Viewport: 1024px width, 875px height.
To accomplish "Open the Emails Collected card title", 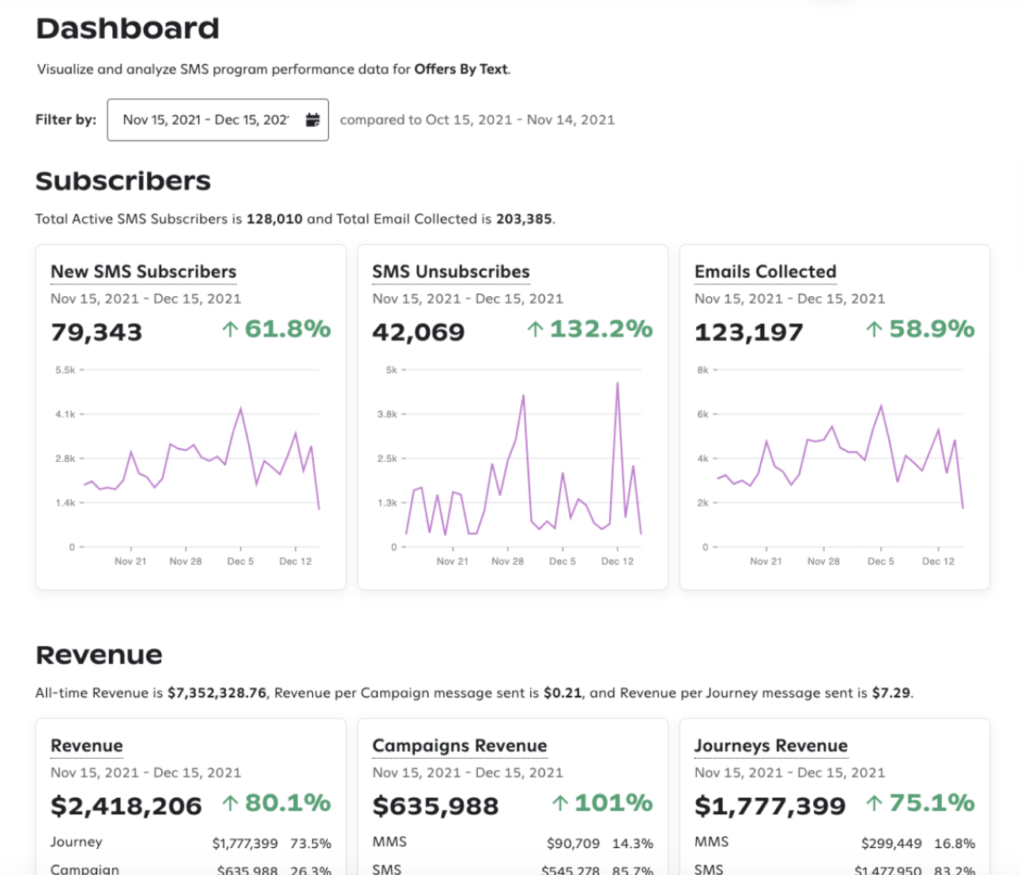I will pos(765,272).
